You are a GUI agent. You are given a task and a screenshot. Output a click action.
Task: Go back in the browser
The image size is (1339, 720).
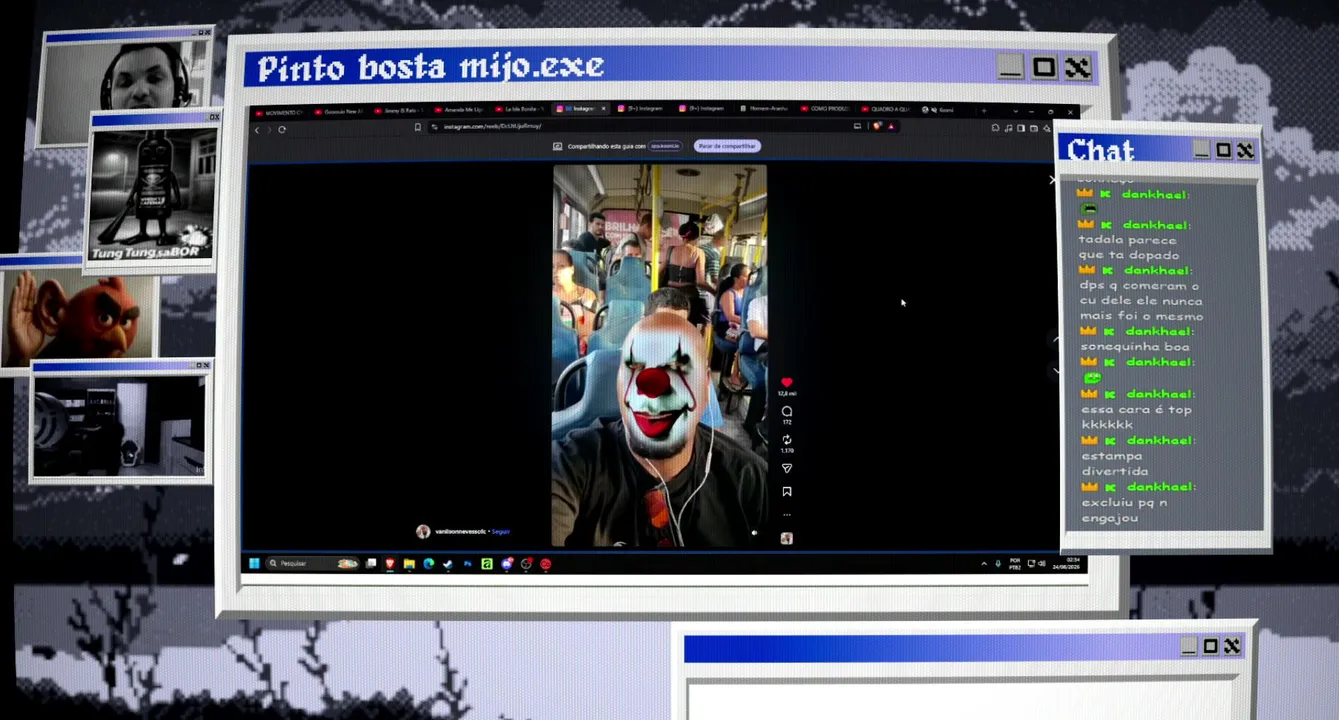257,129
